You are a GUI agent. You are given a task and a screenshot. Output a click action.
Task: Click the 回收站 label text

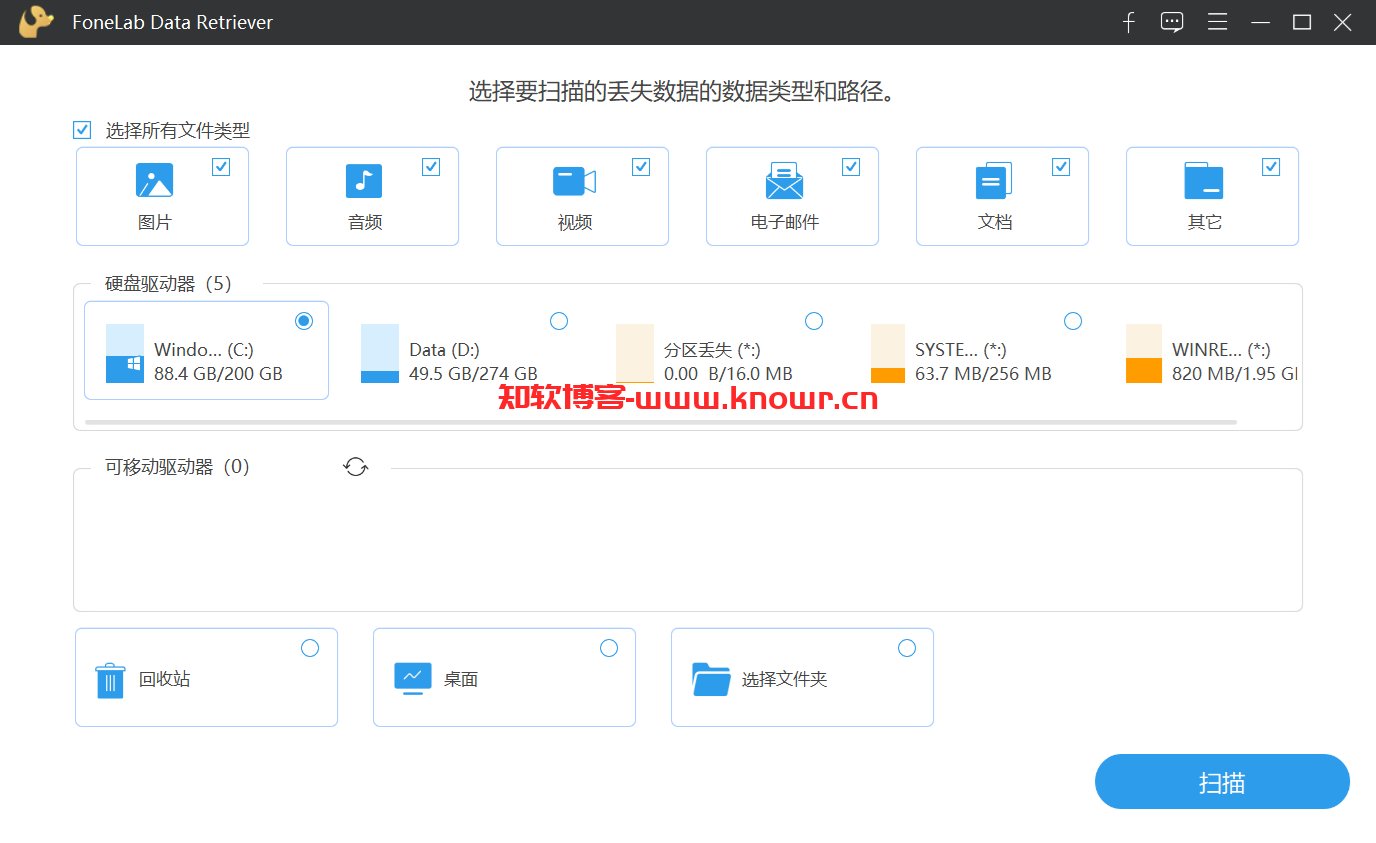164,679
